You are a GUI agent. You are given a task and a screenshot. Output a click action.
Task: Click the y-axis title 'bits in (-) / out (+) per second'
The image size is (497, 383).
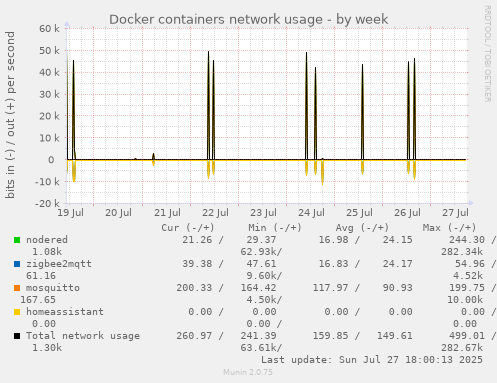click(x=10, y=115)
